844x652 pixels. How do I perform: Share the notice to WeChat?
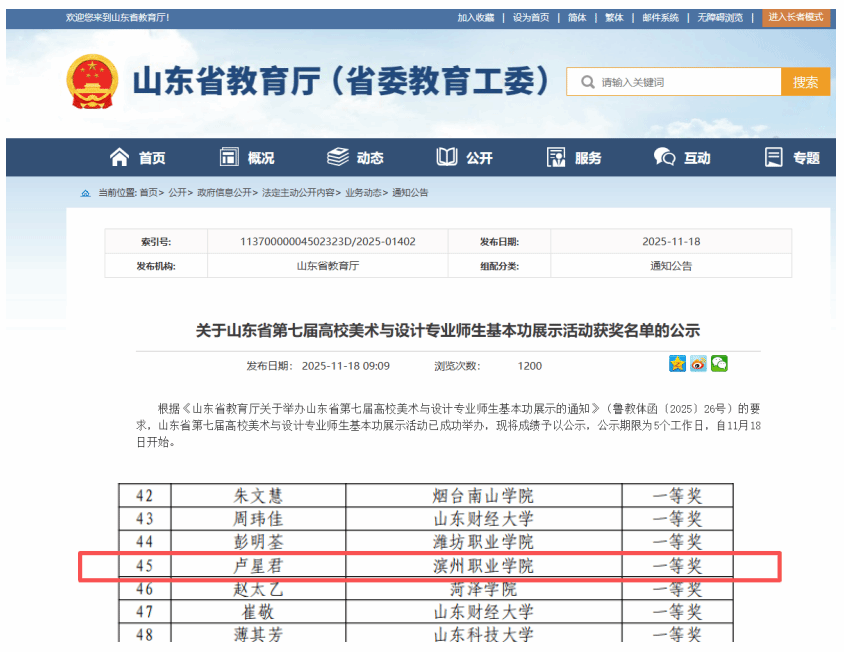pyautogui.click(x=719, y=364)
